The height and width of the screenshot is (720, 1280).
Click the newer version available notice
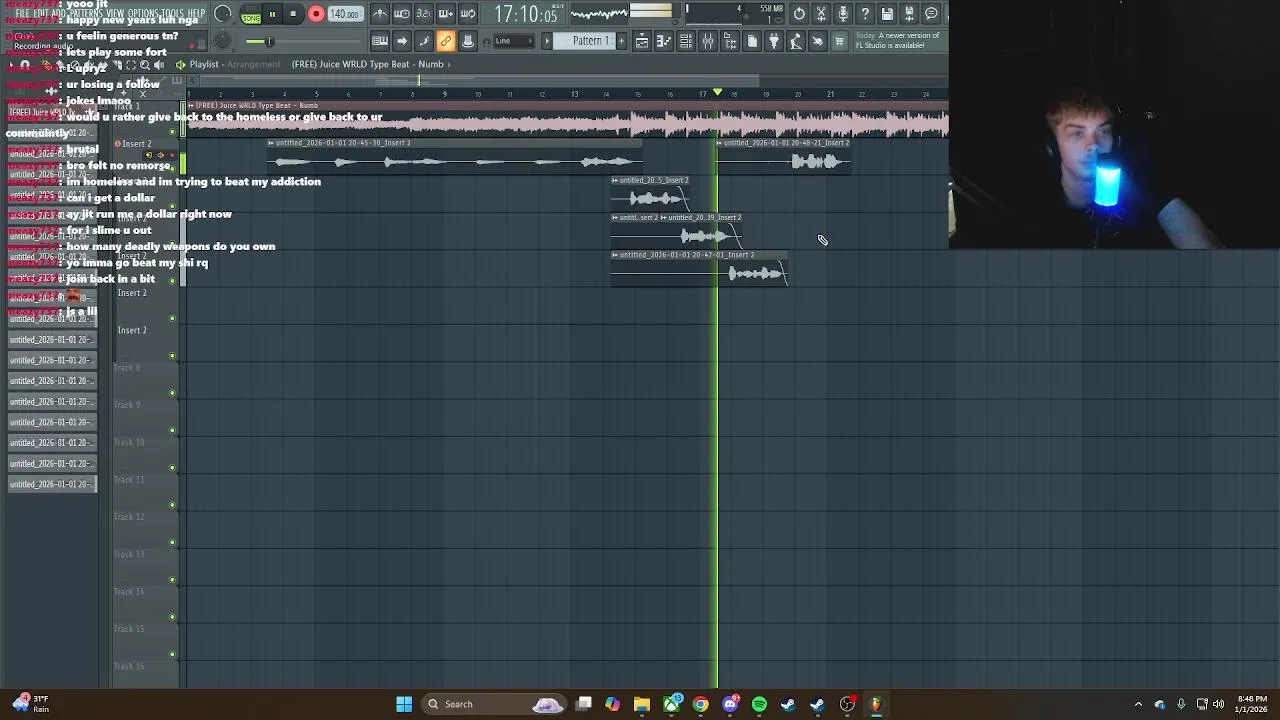[x=897, y=41]
